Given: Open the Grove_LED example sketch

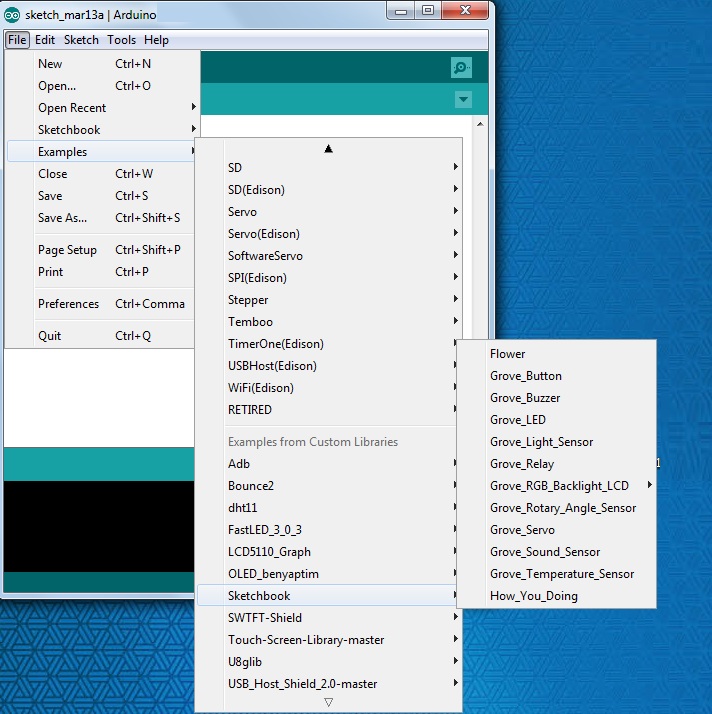Looking at the screenshot, I should click(557, 419).
